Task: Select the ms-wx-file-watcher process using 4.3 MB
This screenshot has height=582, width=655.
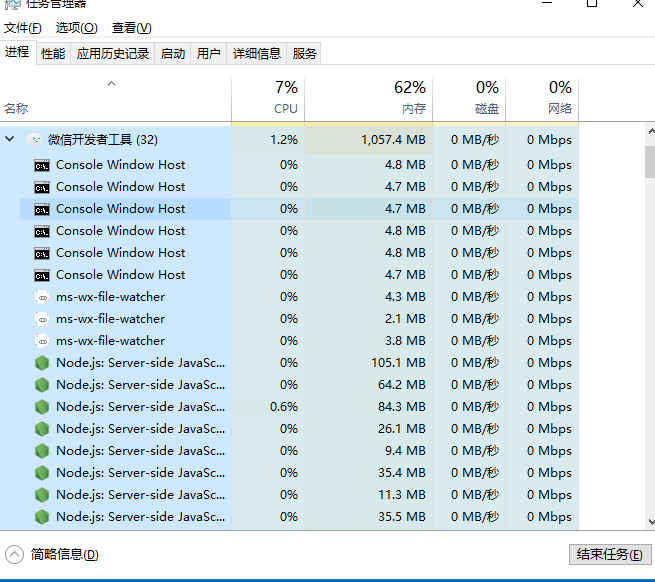Action: pos(110,297)
